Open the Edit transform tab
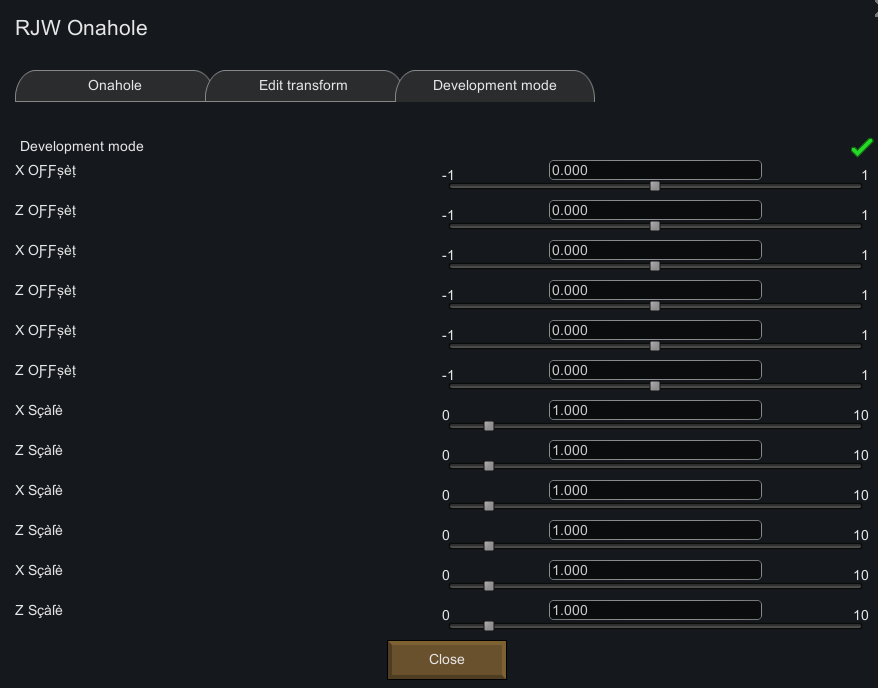Viewport: 878px width, 688px height. [x=302, y=85]
